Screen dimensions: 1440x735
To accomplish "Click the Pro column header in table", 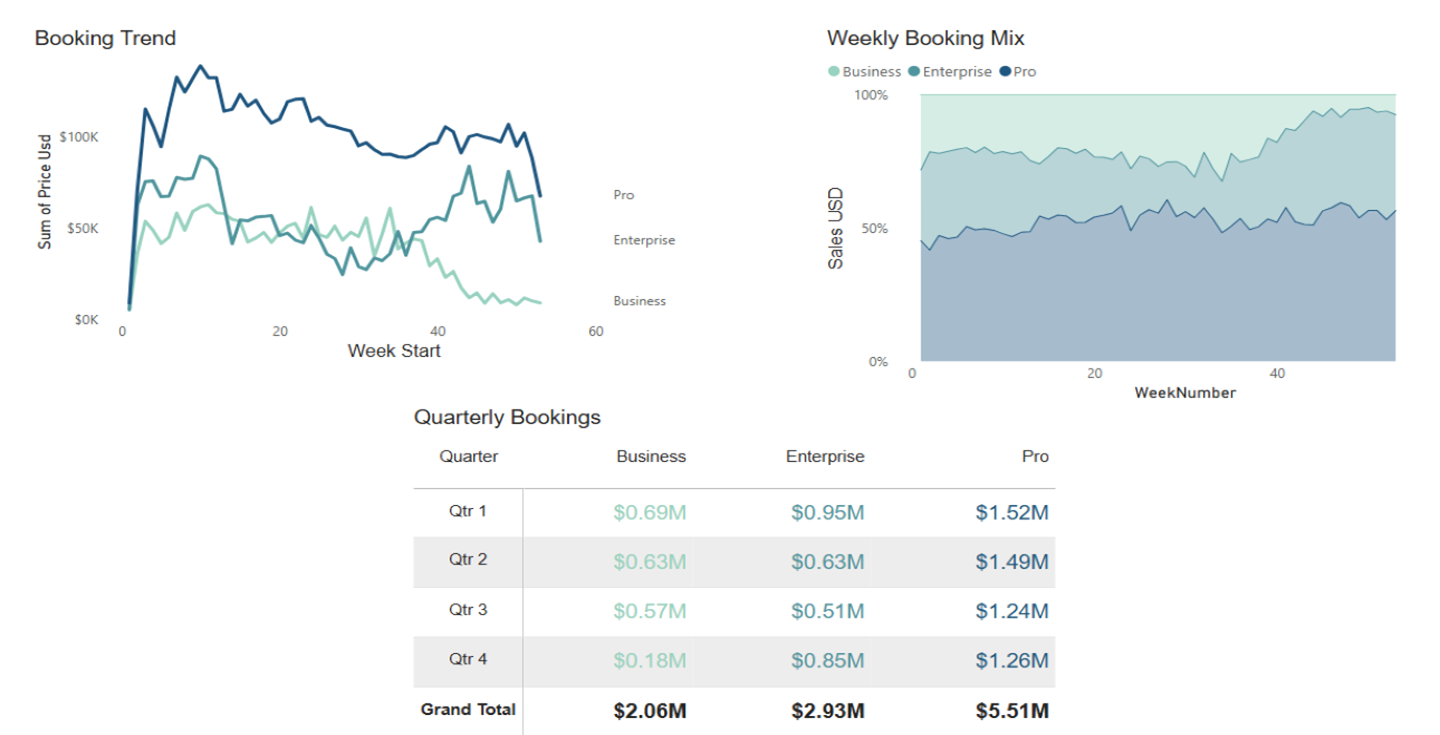I will (1035, 457).
